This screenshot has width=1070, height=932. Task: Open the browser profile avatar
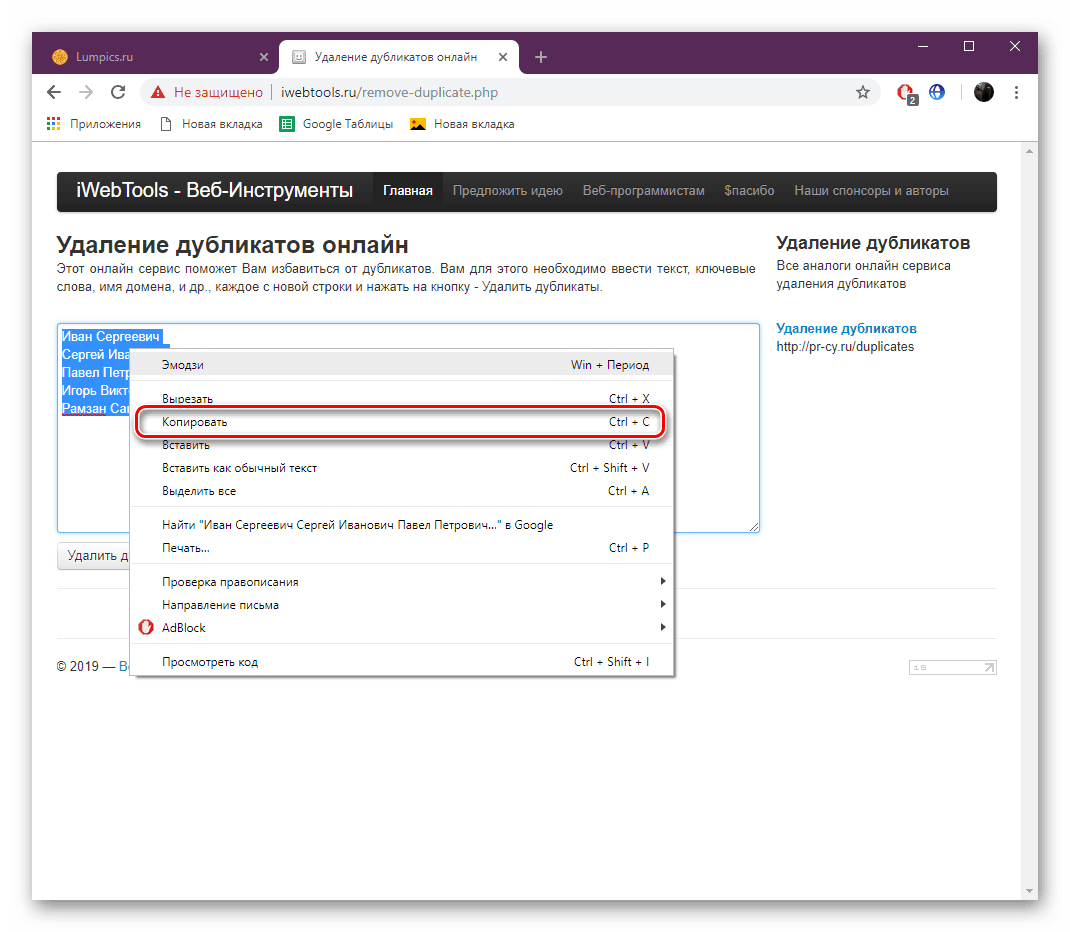click(x=983, y=91)
